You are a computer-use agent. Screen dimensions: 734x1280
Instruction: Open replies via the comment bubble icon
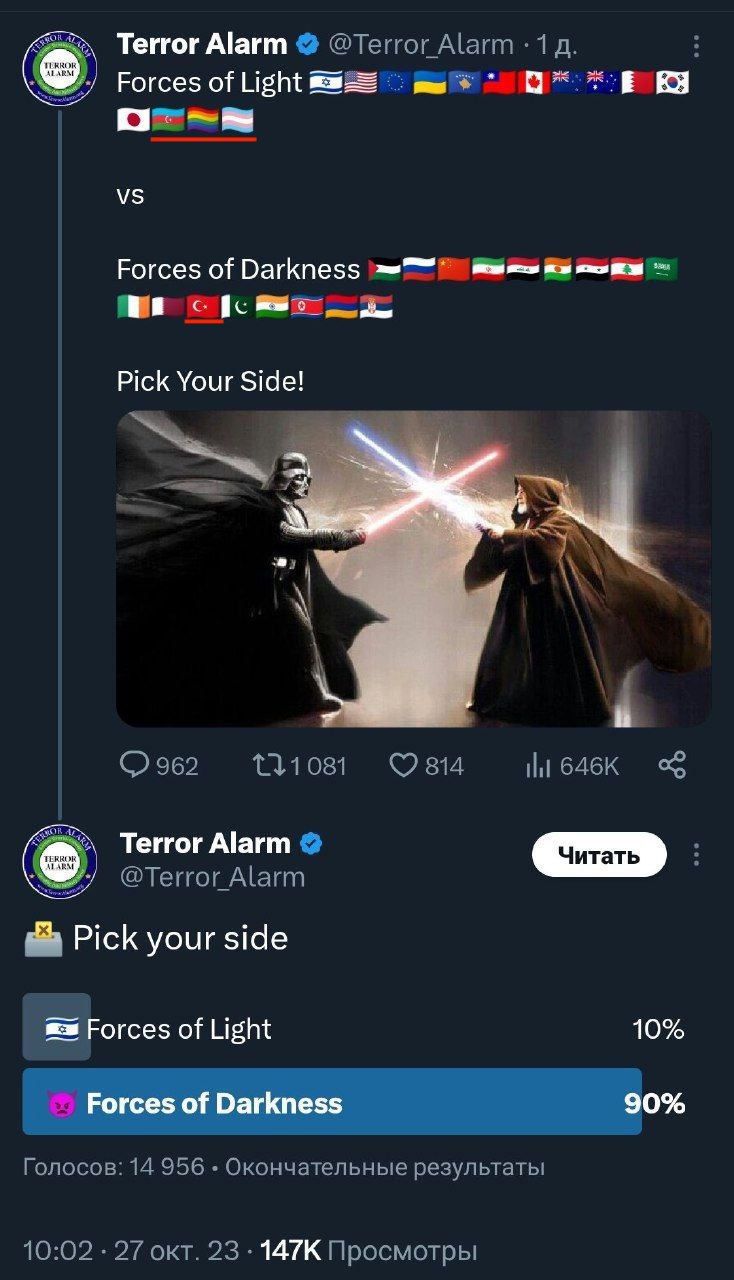[134, 766]
